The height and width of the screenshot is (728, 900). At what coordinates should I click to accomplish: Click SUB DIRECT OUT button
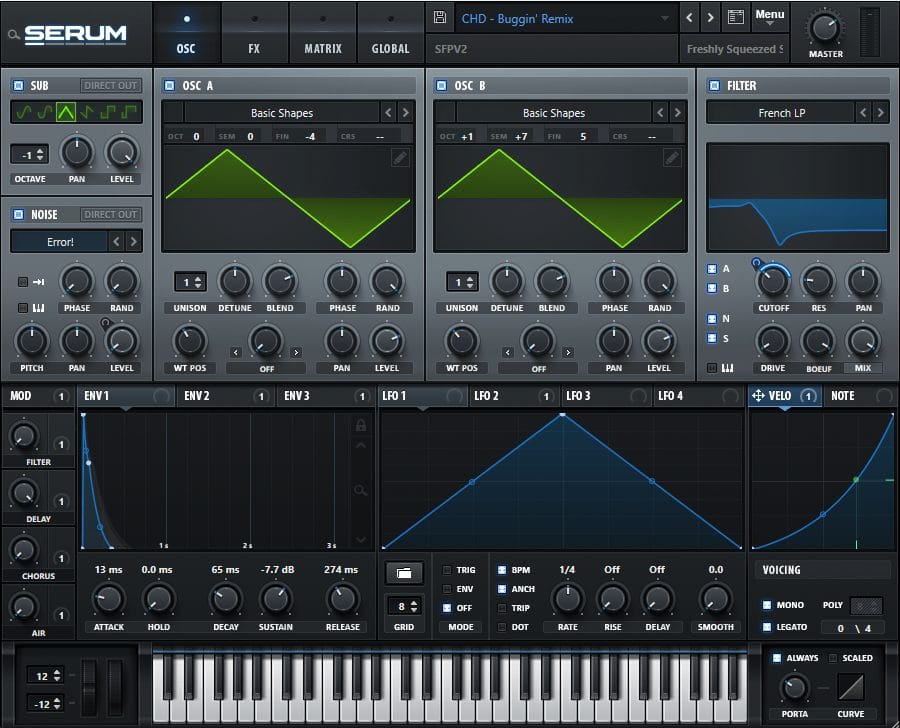(x=111, y=86)
